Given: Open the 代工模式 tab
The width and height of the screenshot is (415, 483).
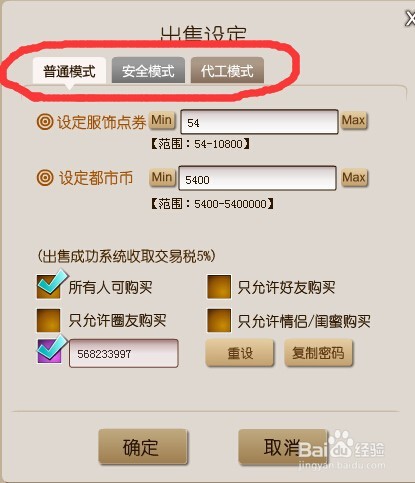Looking at the screenshot, I should coord(227,70).
